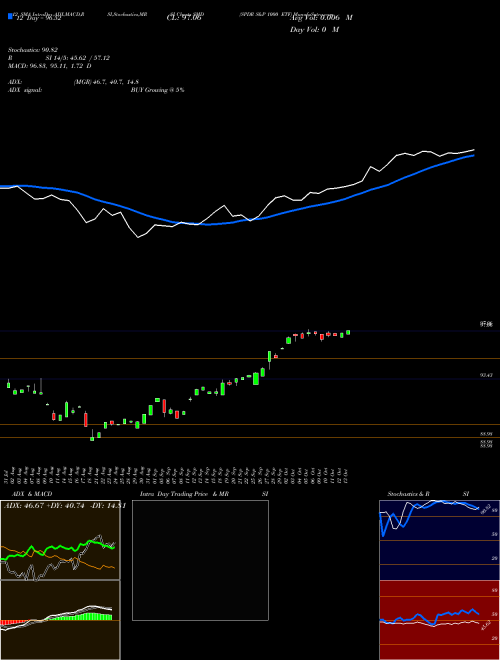Click the last green candlestick on the chart
500x660 pixels.
pyautogui.click(x=348, y=333)
